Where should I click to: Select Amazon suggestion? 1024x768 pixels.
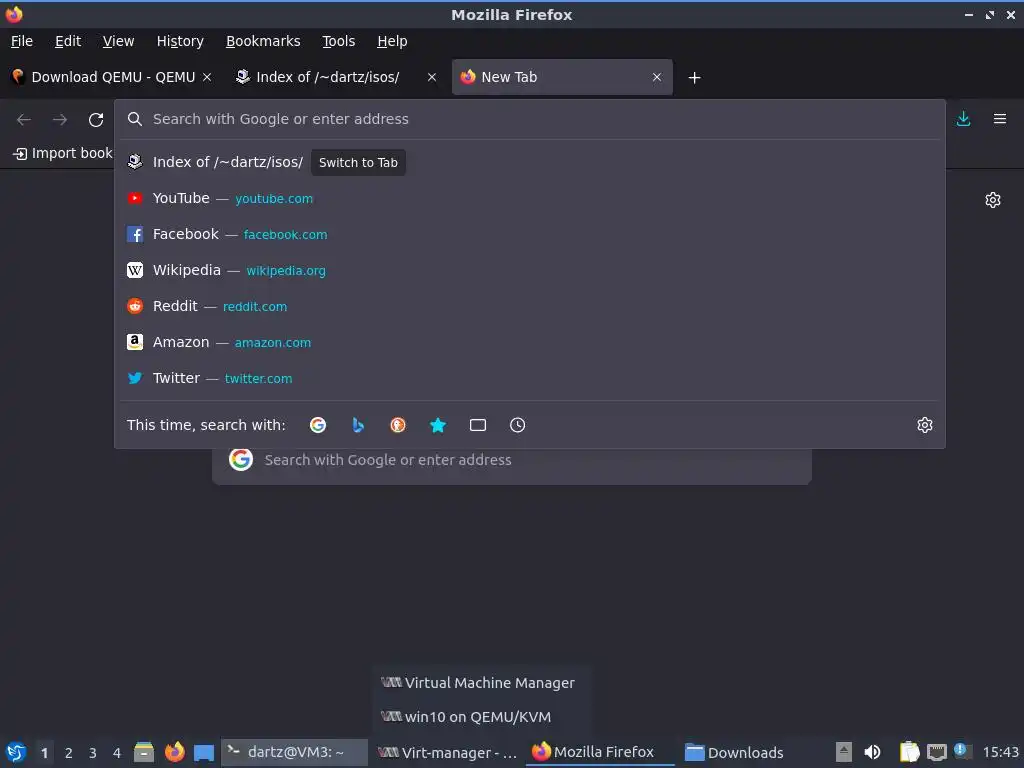tap(529, 342)
